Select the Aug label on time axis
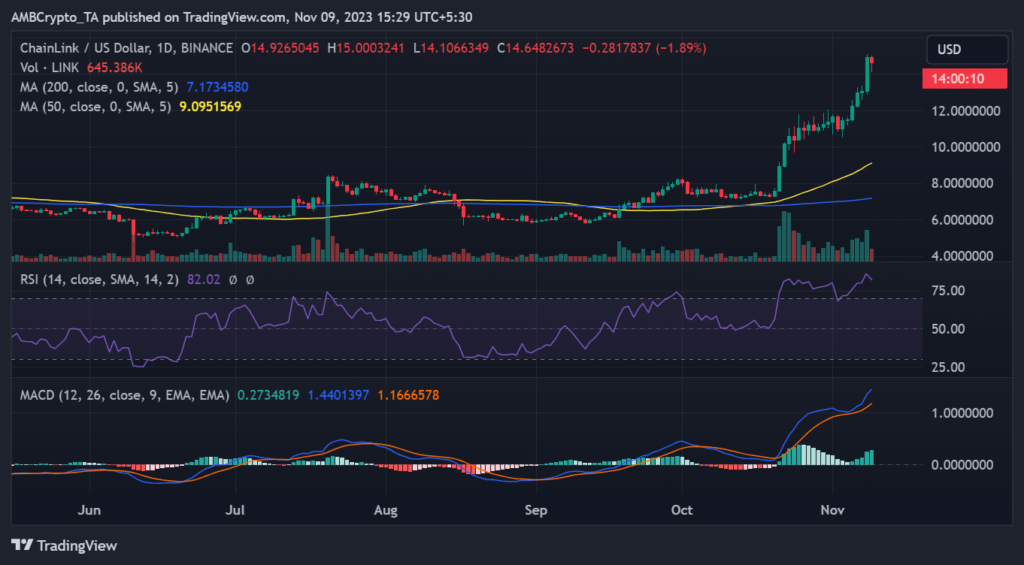Image resolution: width=1024 pixels, height=565 pixels. point(385,510)
